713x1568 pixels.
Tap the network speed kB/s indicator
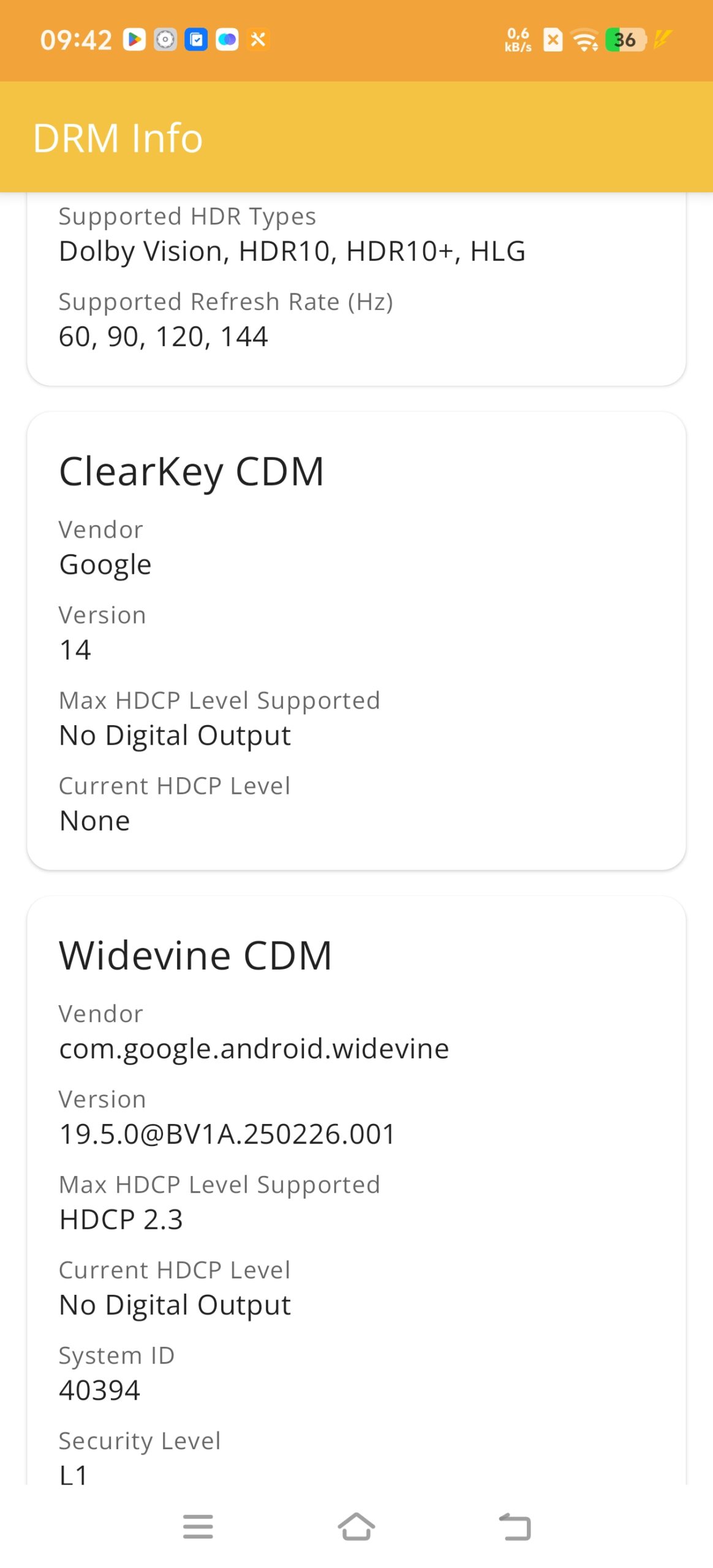(518, 40)
